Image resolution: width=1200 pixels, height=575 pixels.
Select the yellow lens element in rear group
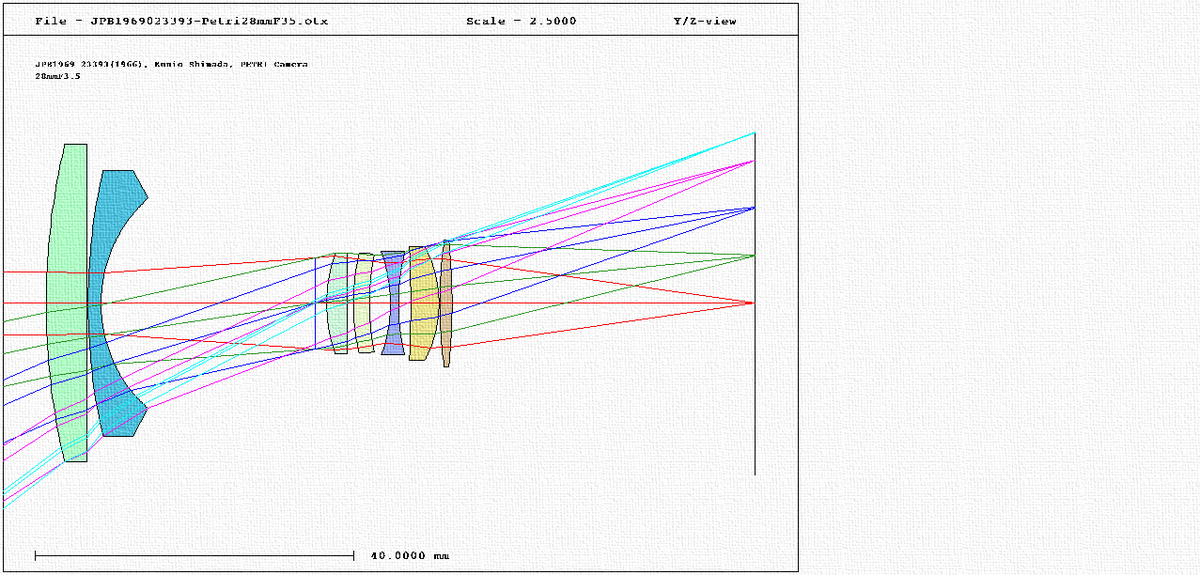pos(423,303)
